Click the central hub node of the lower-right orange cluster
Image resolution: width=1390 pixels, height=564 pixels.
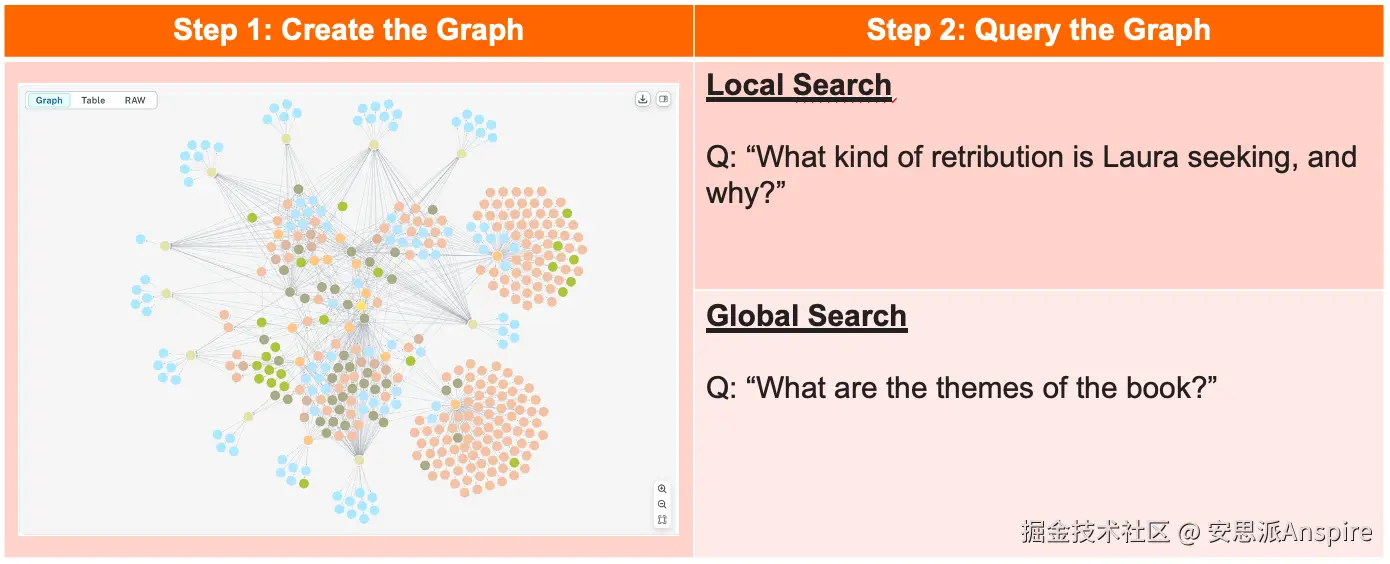click(456, 405)
